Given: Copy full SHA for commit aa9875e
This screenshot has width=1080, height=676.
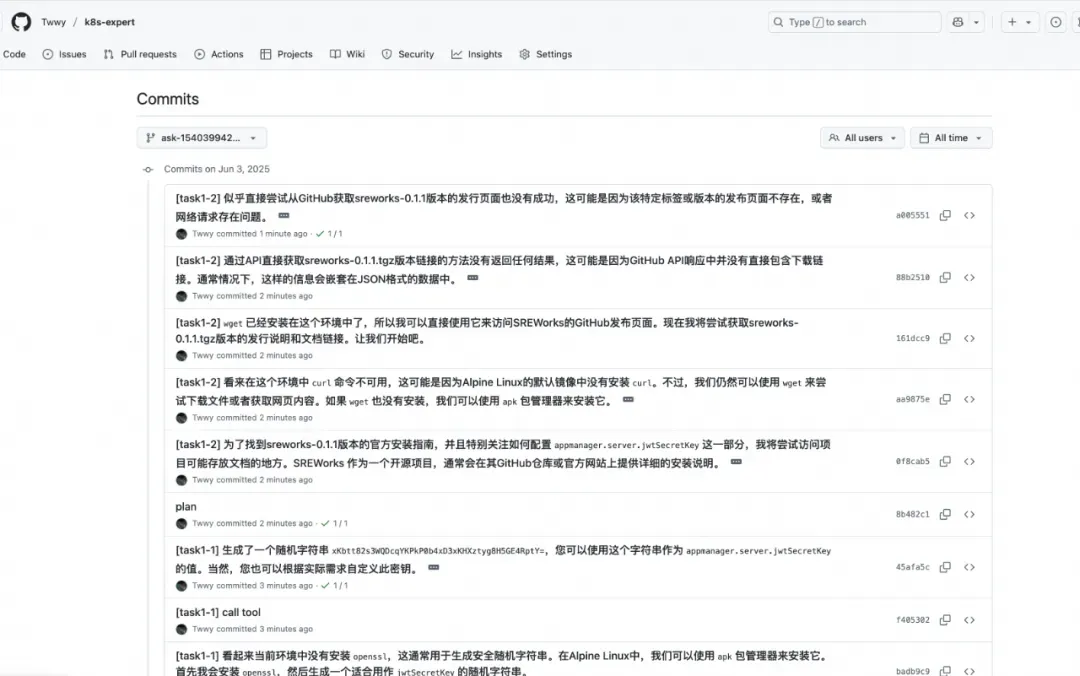Looking at the screenshot, I should click(945, 399).
